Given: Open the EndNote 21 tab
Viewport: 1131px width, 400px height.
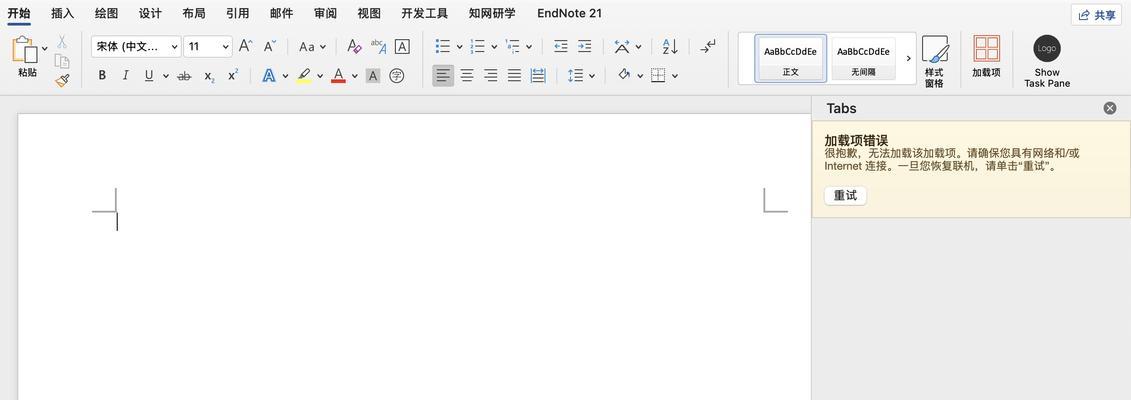Looking at the screenshot, I should 569,13.
